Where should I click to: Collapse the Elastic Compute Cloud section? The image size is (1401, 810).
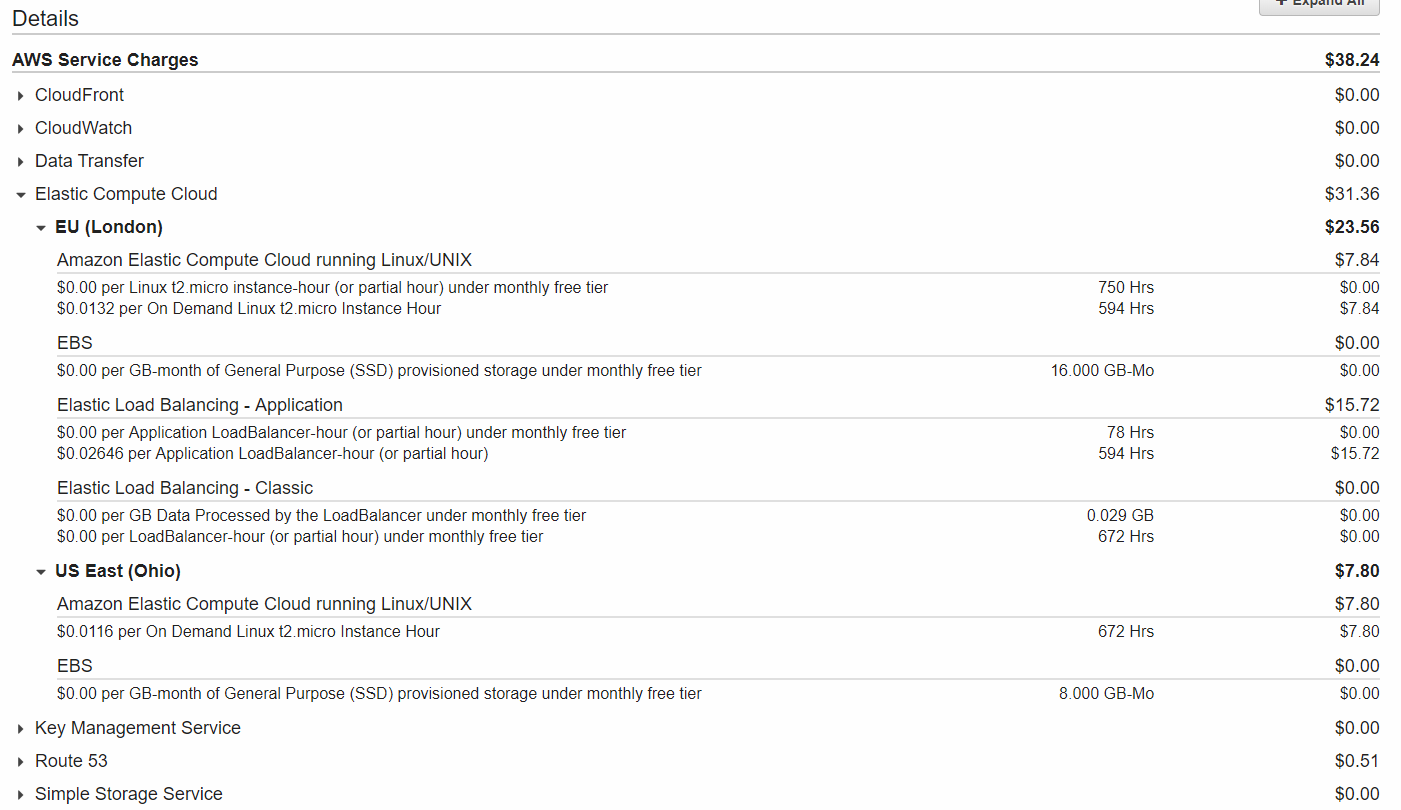click(21, 194)
